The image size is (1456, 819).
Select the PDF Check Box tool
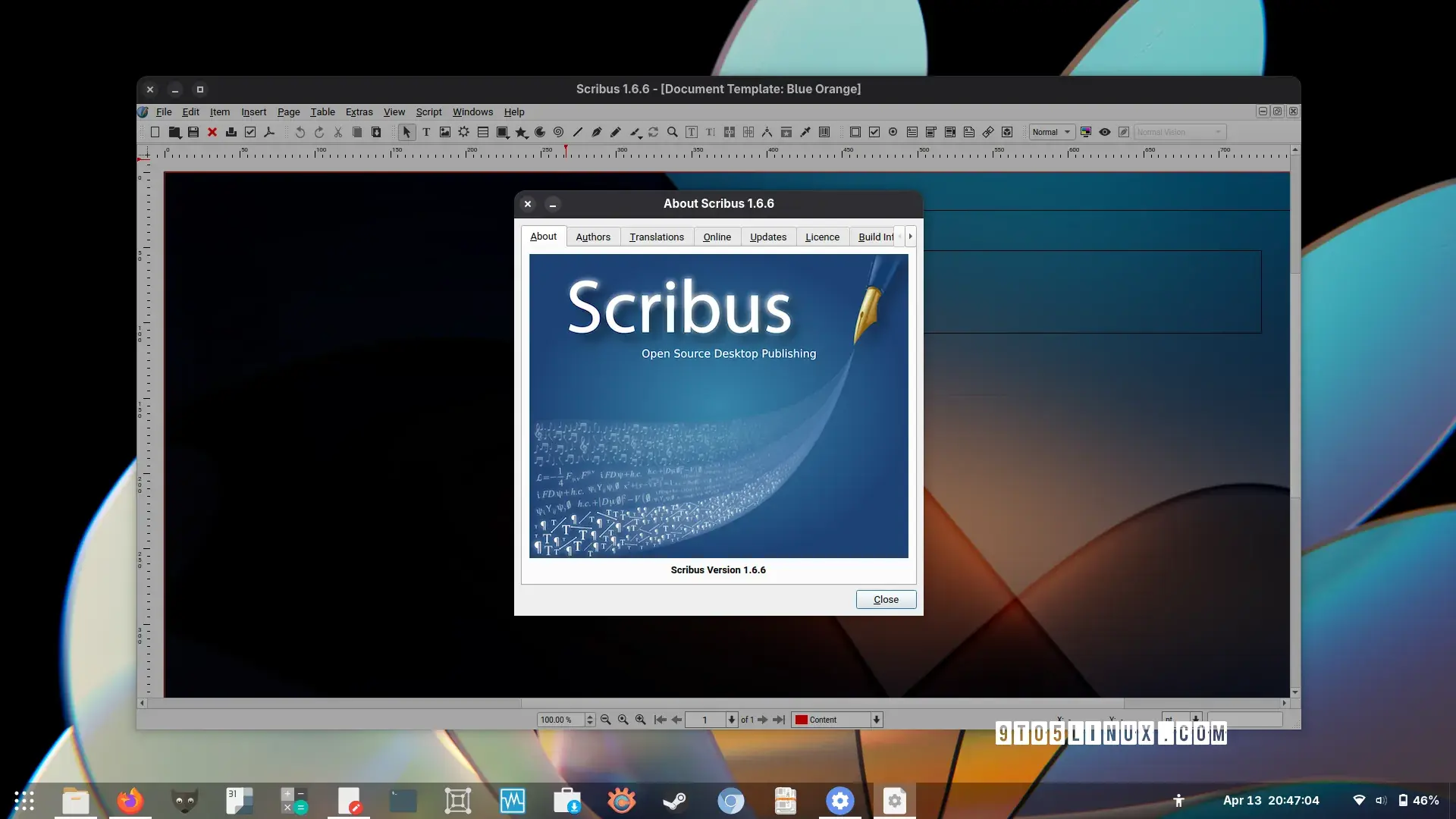click(x=874, y=132)
